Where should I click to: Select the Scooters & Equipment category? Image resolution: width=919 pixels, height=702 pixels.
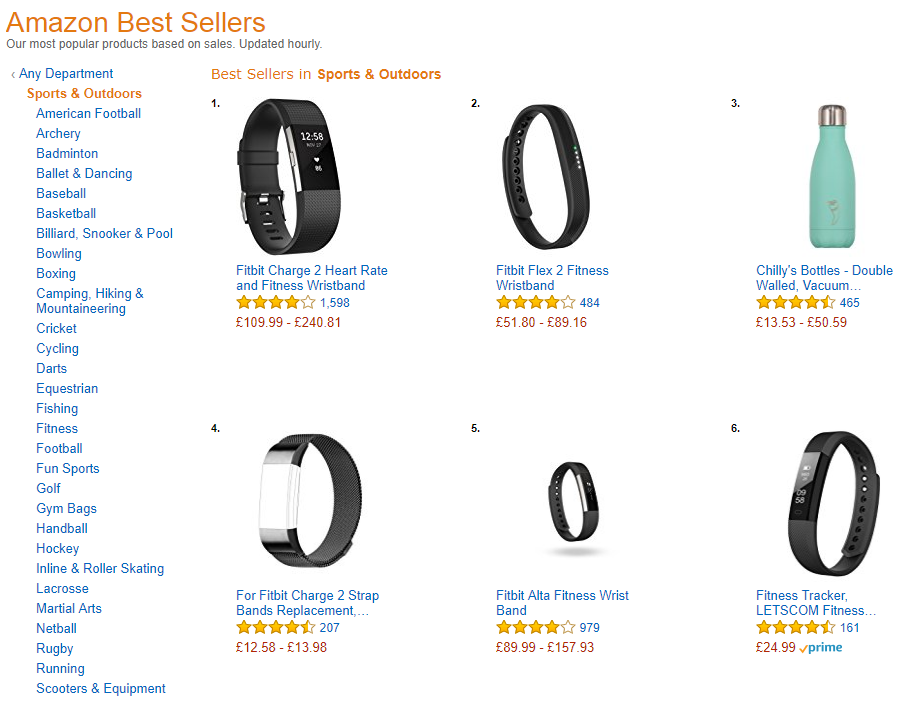[101, 688]
